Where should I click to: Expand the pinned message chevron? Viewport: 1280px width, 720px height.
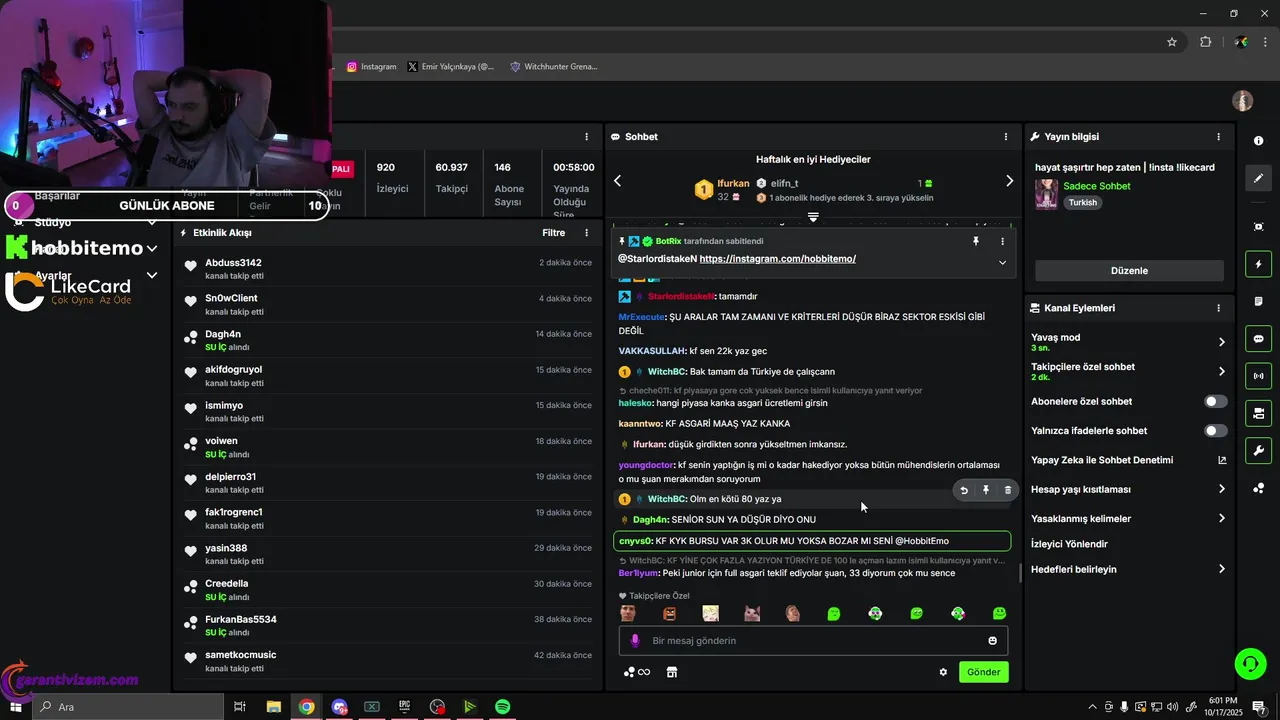[x=1002, y=262]
